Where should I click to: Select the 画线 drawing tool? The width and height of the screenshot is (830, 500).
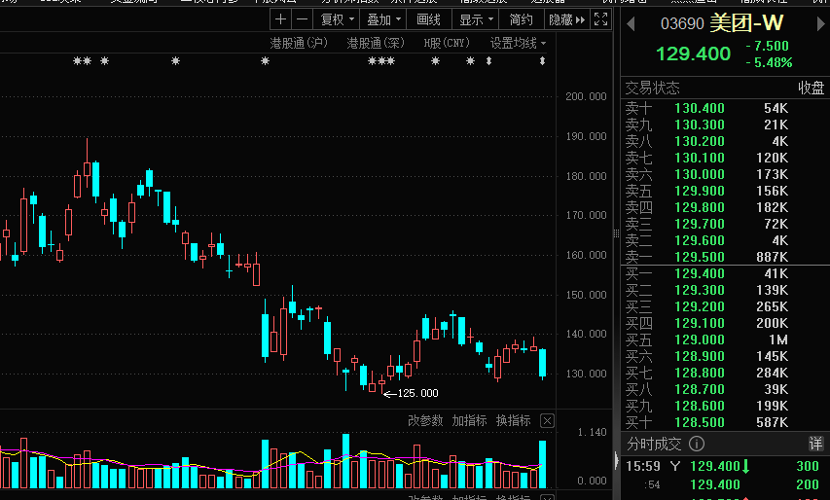pos(428,20)
